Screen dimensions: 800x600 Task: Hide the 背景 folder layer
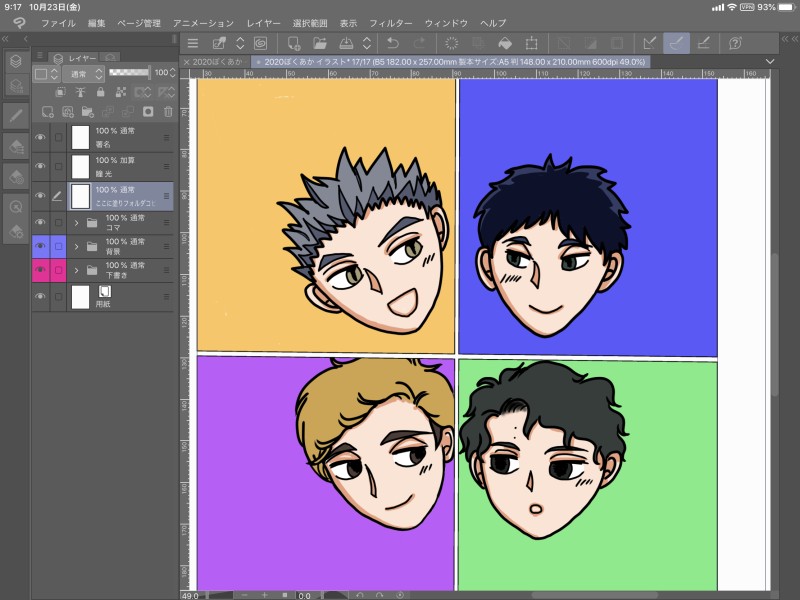click(x=40, y=246)
